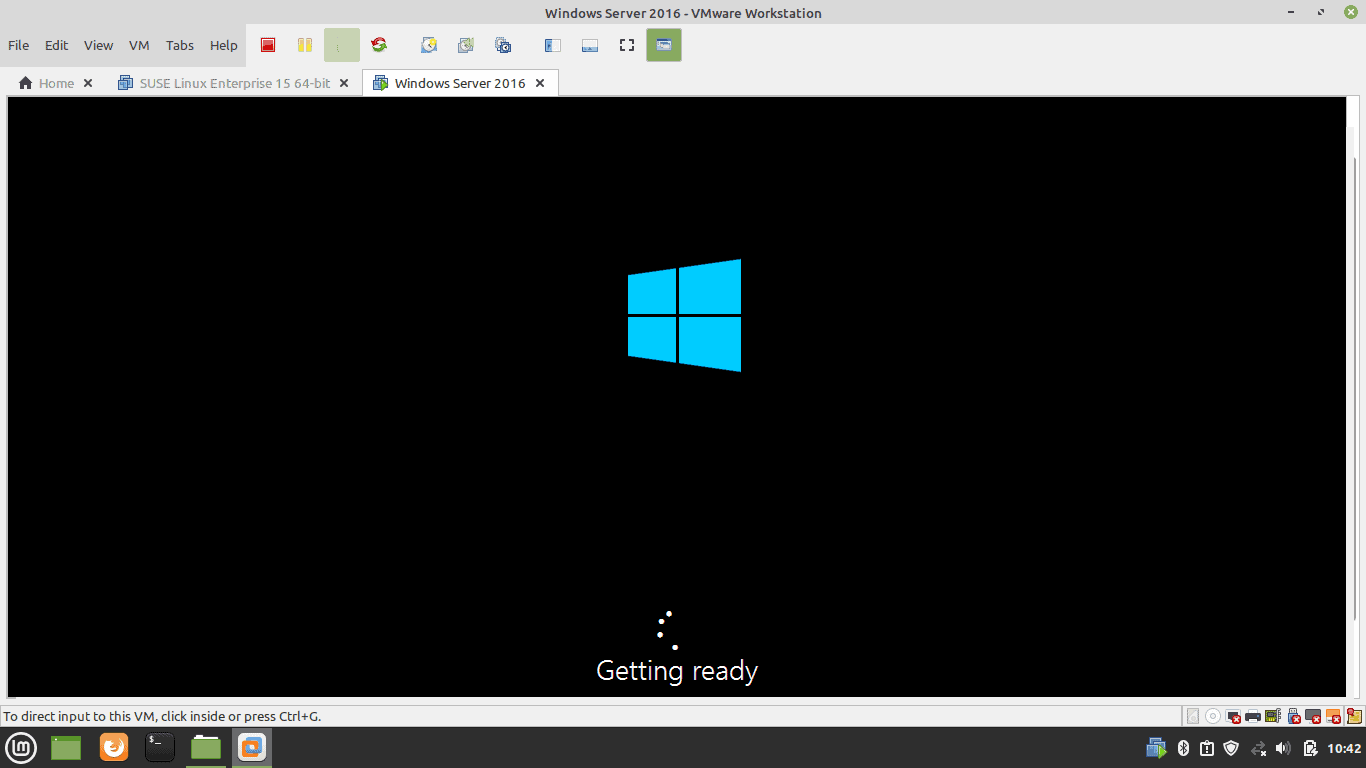Image resolution: width=1366 pixels, height=768 pixels.
Task: Close the SUSE Linux Enterprise tab
Action: 344,83
